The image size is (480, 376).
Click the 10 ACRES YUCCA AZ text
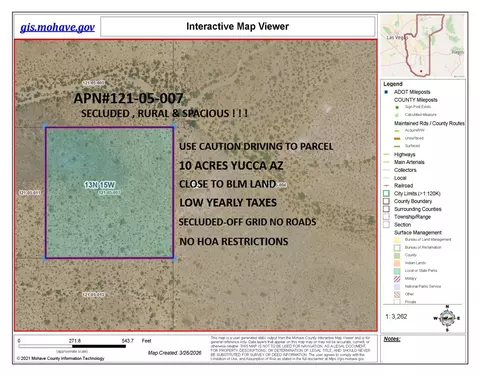pyautogui.click(x=231, y=166)
